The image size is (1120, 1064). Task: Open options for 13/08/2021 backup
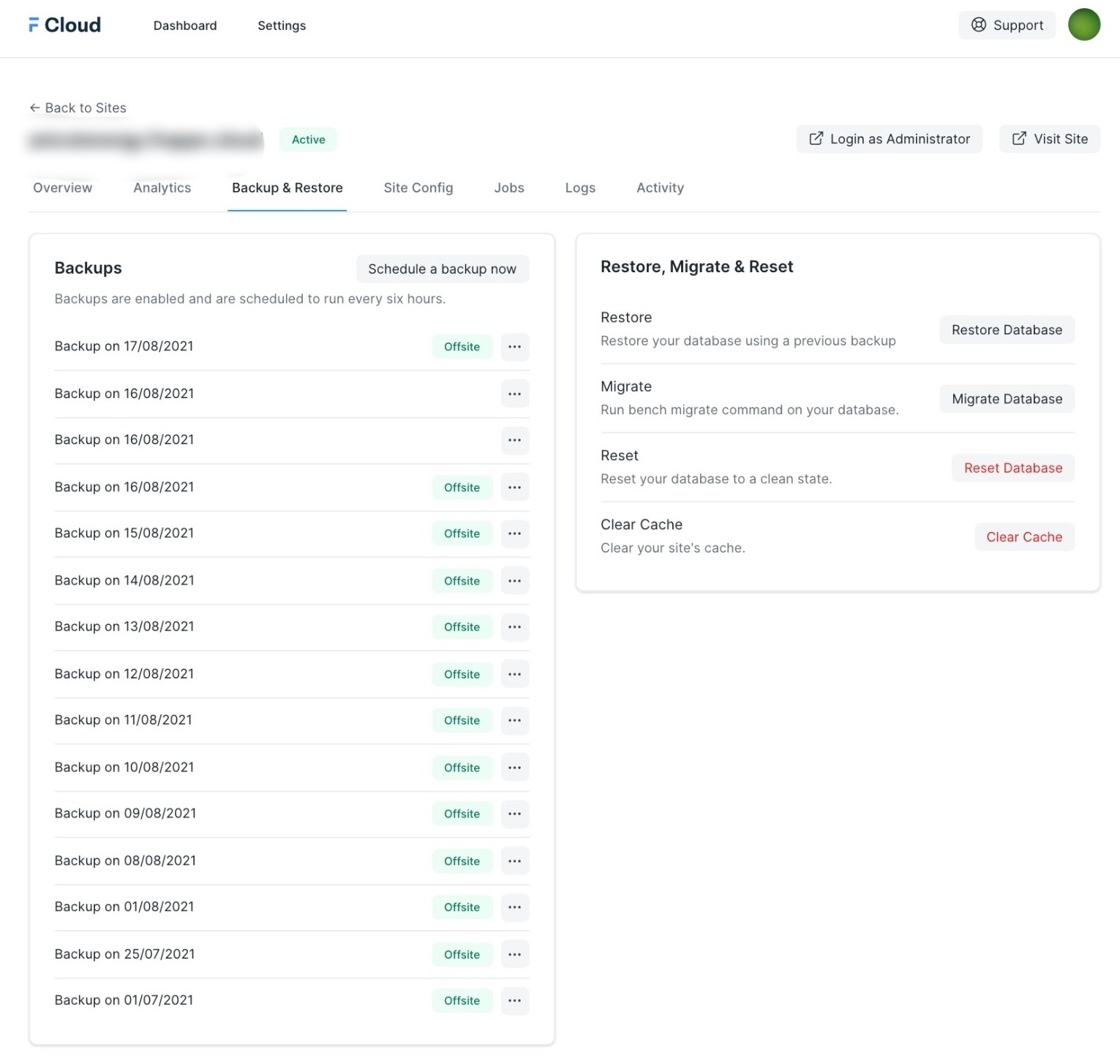tap(514, 627)
